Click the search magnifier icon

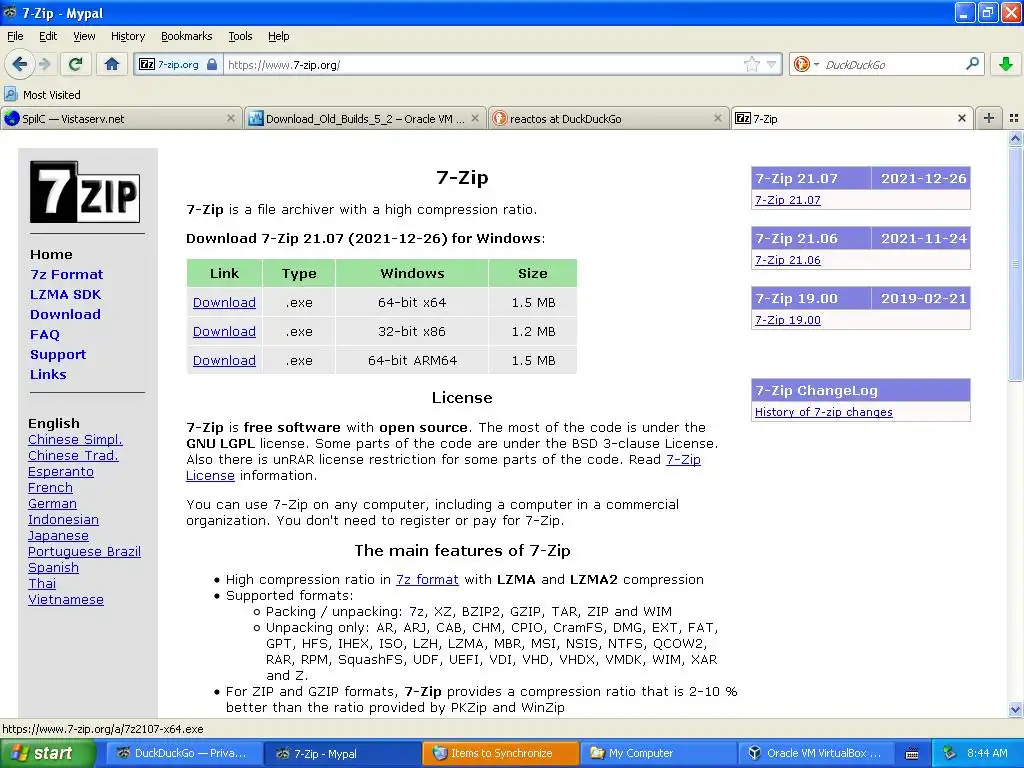click(972, 64)
